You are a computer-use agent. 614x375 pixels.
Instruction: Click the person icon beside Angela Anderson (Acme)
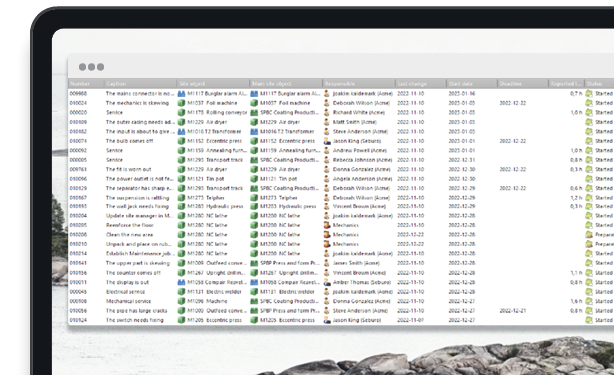[x=327, y=179]
